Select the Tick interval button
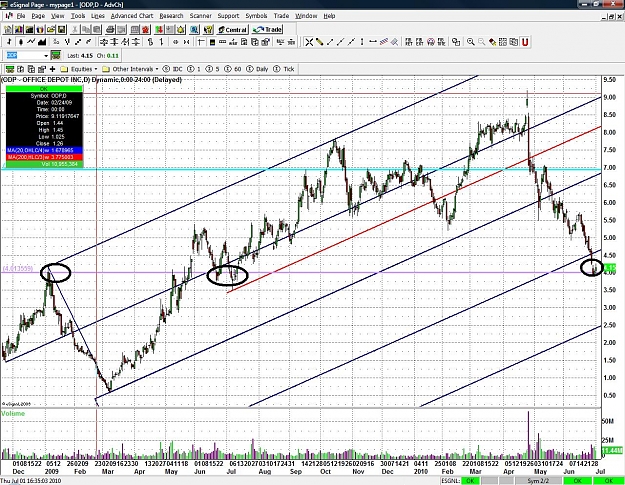 click(284, 69)
